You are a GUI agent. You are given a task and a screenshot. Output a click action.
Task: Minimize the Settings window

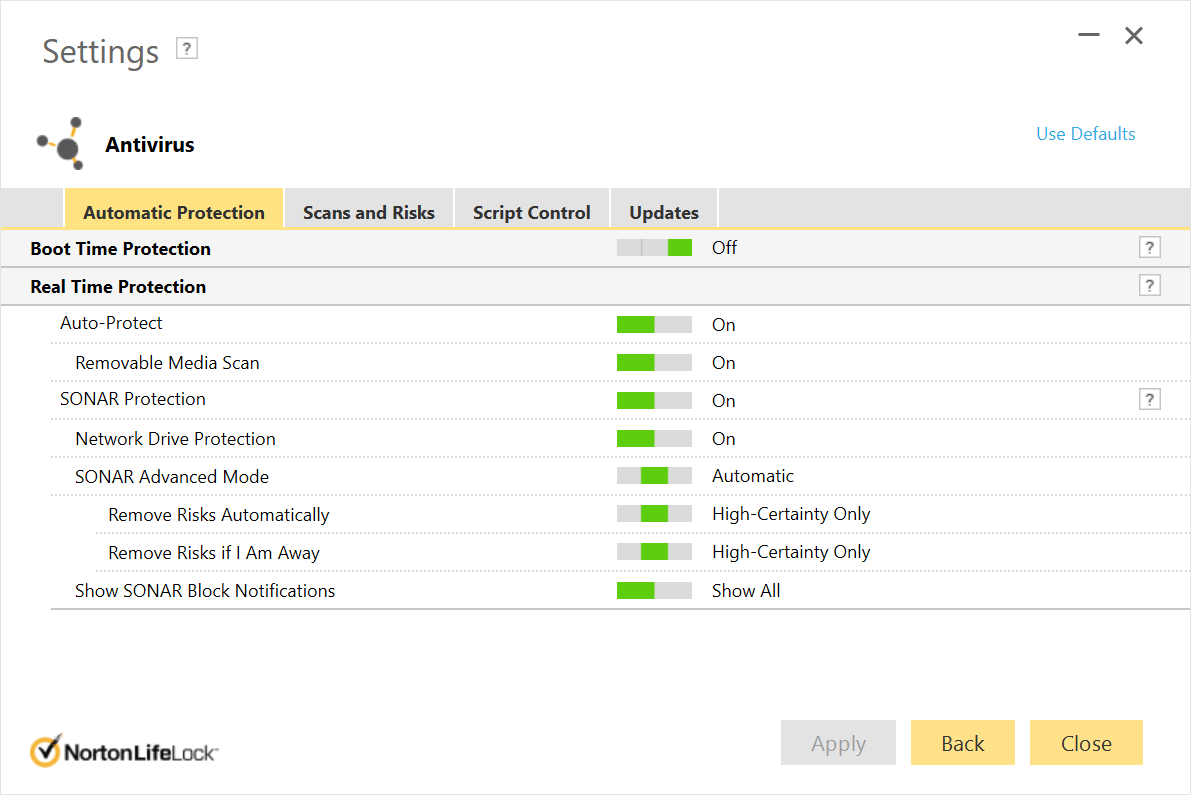click(1088, 35)
